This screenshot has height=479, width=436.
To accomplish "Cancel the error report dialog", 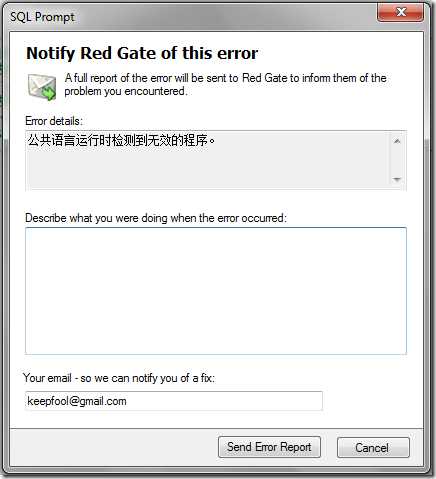I will (x=373, y=447).
